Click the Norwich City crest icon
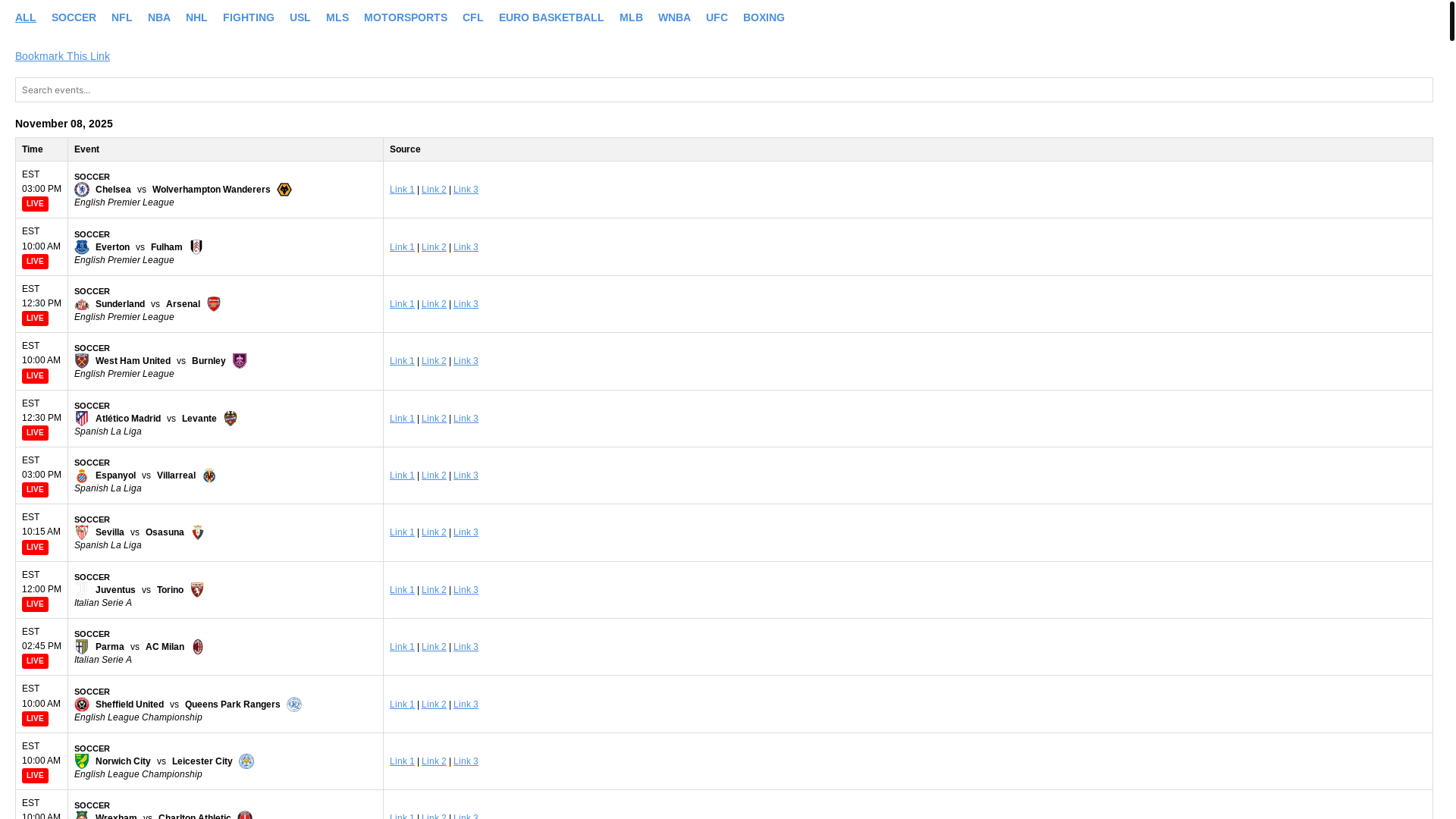The width and height of the screenshot is (1456, 819). click(x=82, y=761)
